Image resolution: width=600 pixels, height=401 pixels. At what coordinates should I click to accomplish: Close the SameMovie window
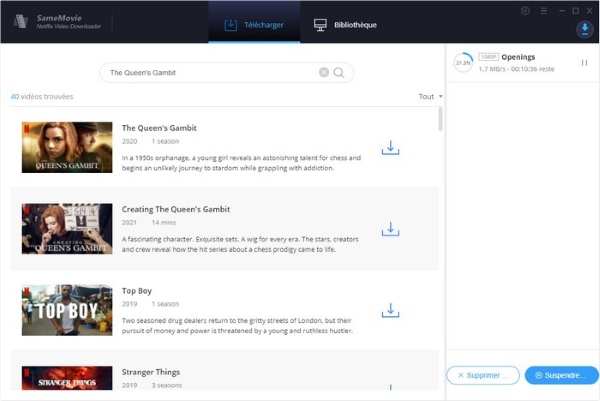(590, 11)
